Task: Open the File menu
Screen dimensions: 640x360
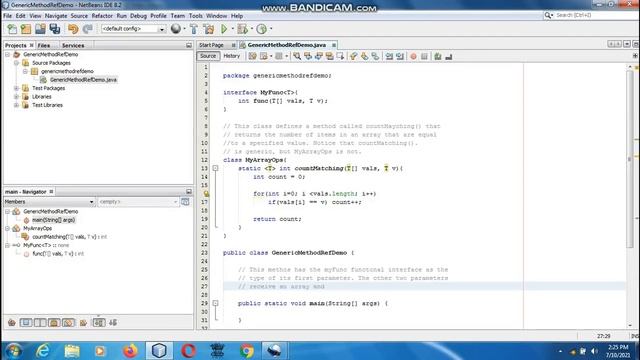Action: 7,16
